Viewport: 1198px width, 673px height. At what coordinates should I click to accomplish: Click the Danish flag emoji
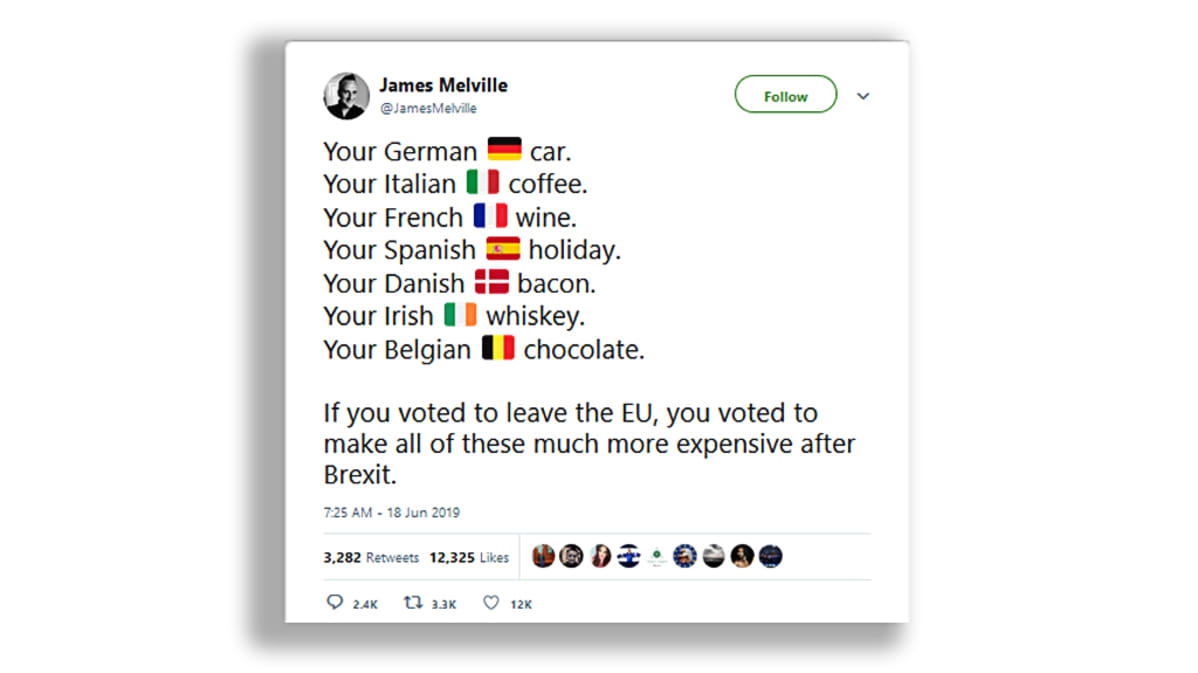click(491, 281)
